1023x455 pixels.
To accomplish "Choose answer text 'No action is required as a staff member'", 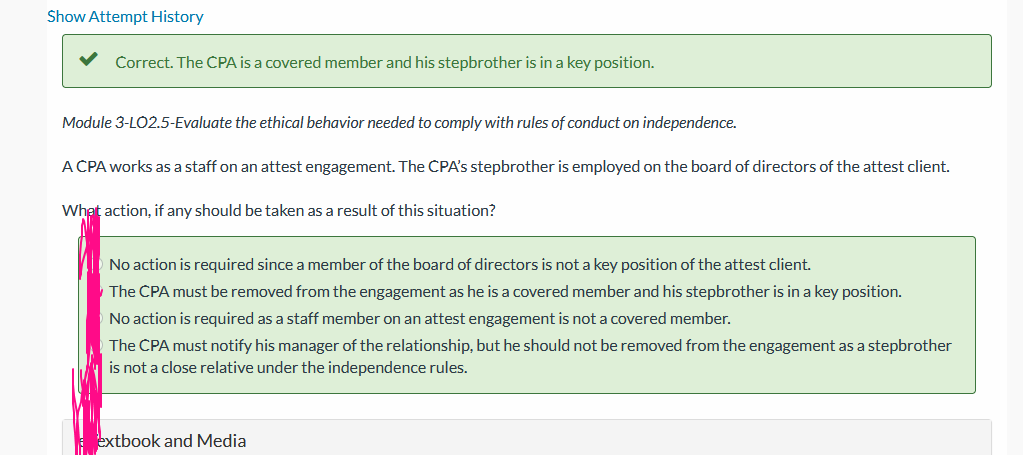I will click(420, 319).
